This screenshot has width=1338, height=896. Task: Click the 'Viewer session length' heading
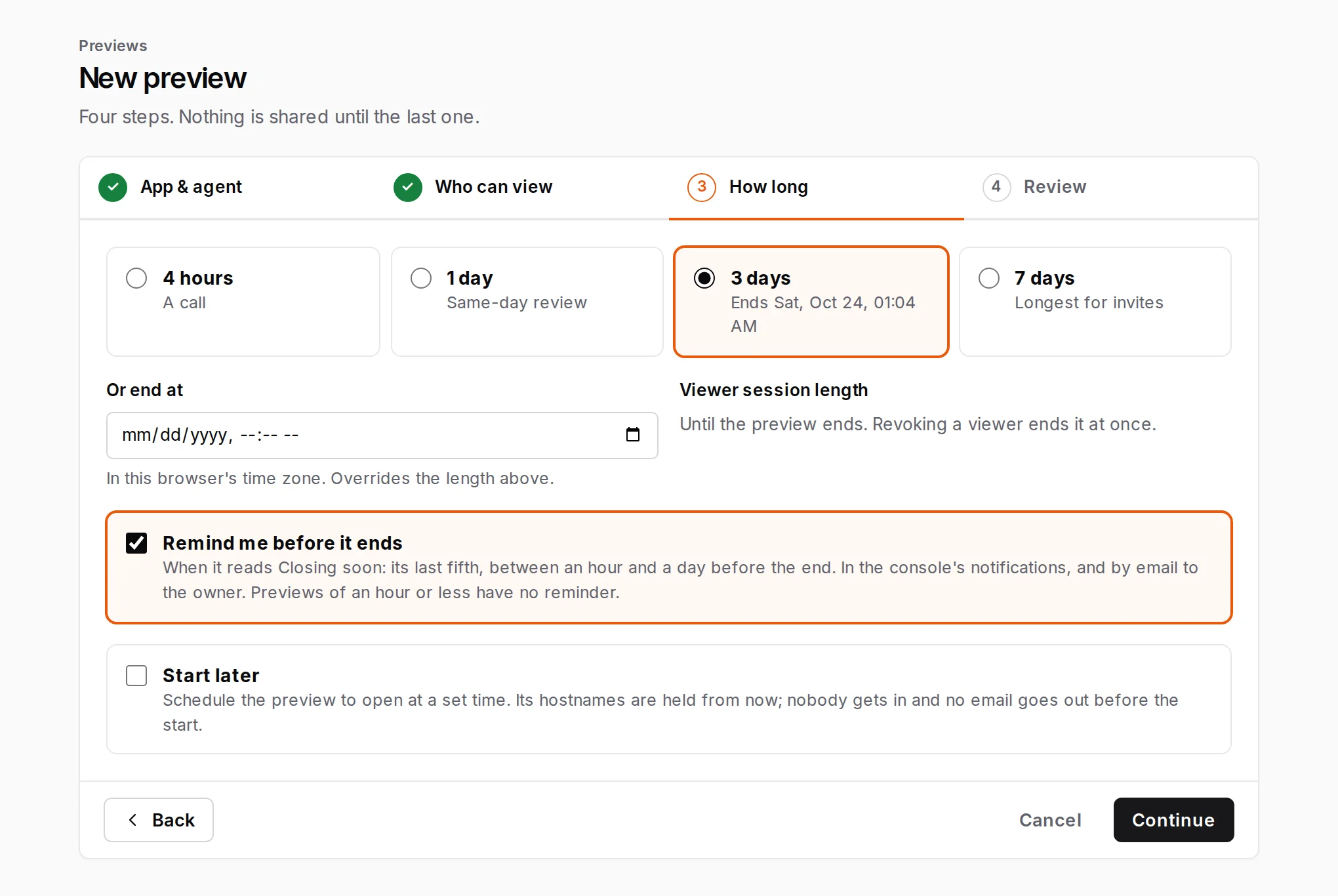click(773, 390)
